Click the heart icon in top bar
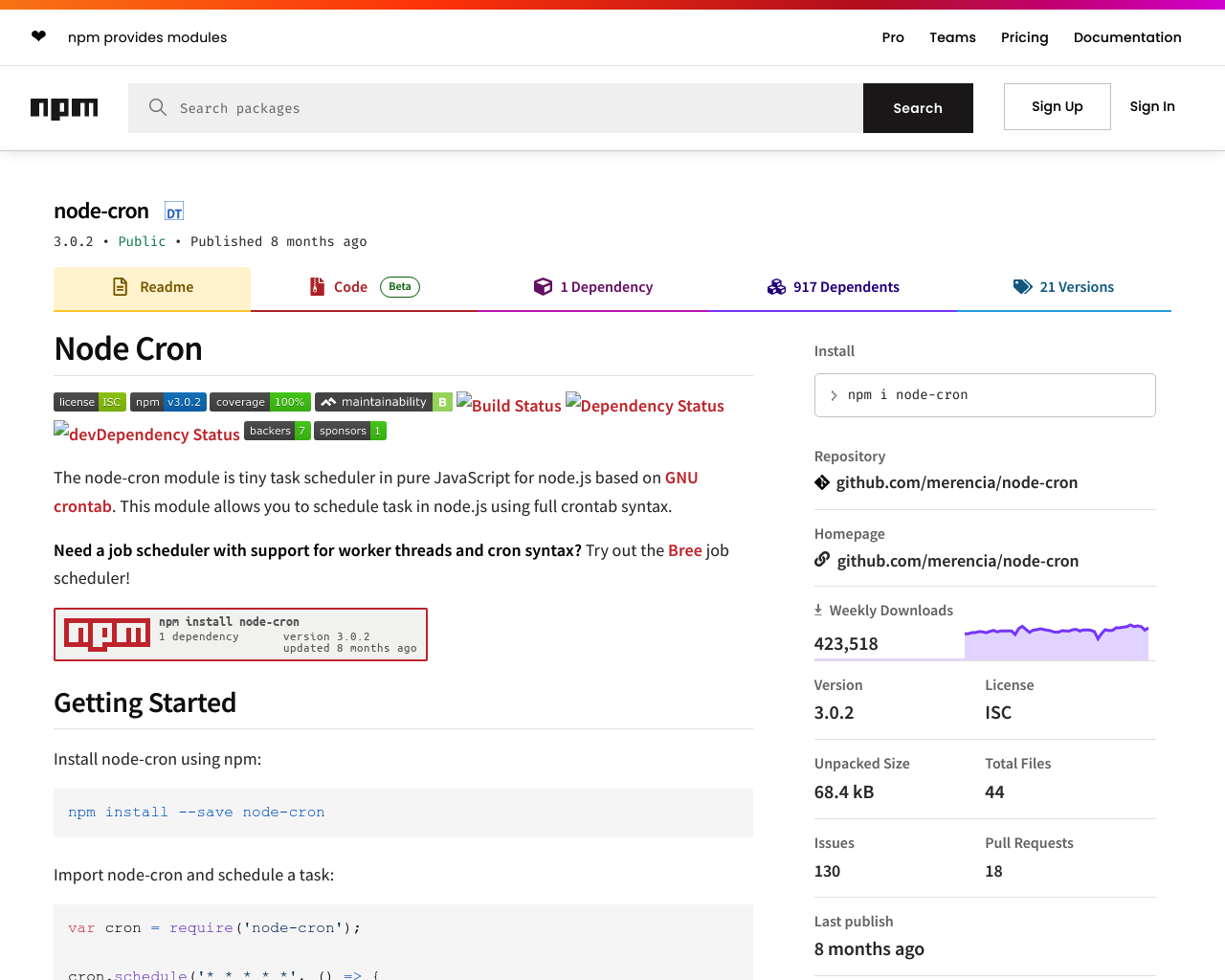Viewport: 1225px width, 980px height. click(x=38, y=36)
